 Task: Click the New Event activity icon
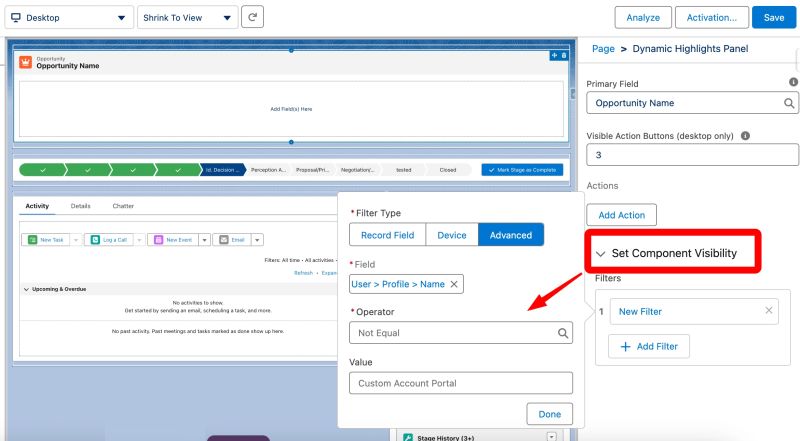[x=159, y=239]
